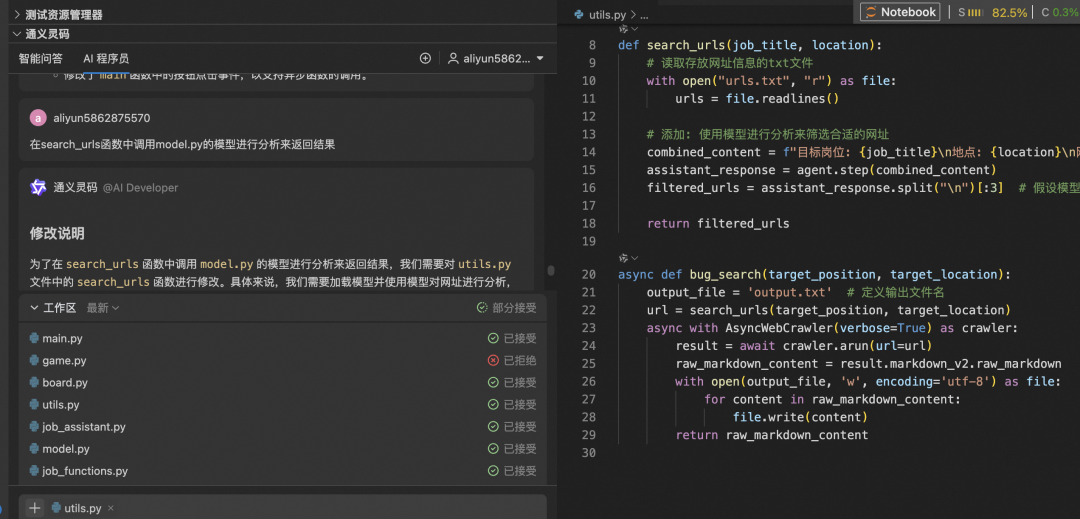Screen dimensions: 1080x519
Task: Click utils.py in the editor breadcrumb
Action: pyautogui.click(x=608, y=14)
